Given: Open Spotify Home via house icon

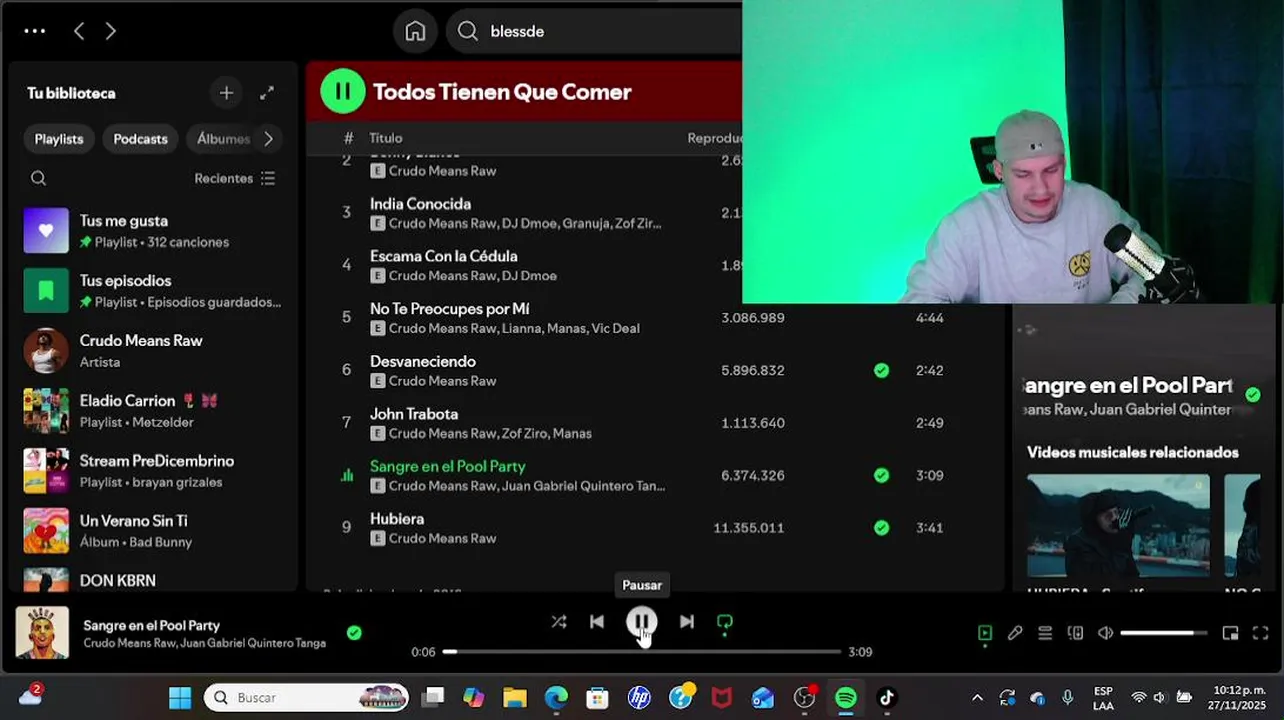Looking at the screenshot, I should [415, 31].
